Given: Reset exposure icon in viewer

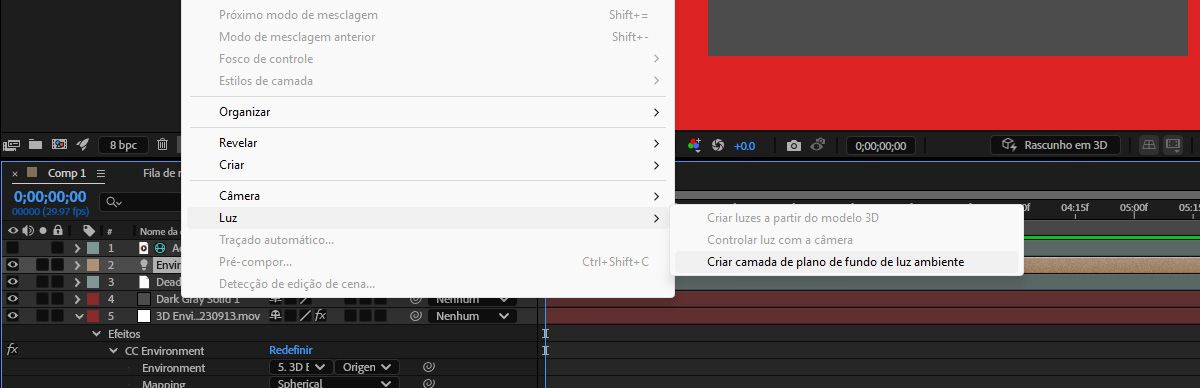Looking at the screenshot, I should coord(717,145).
